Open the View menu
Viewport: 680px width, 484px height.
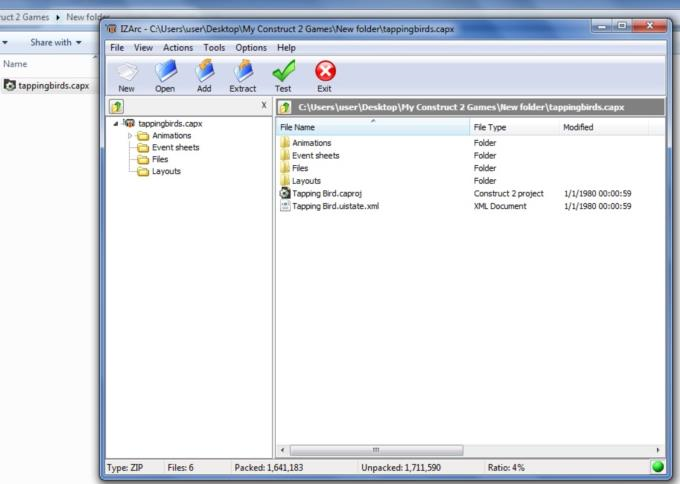pos(144,48)
